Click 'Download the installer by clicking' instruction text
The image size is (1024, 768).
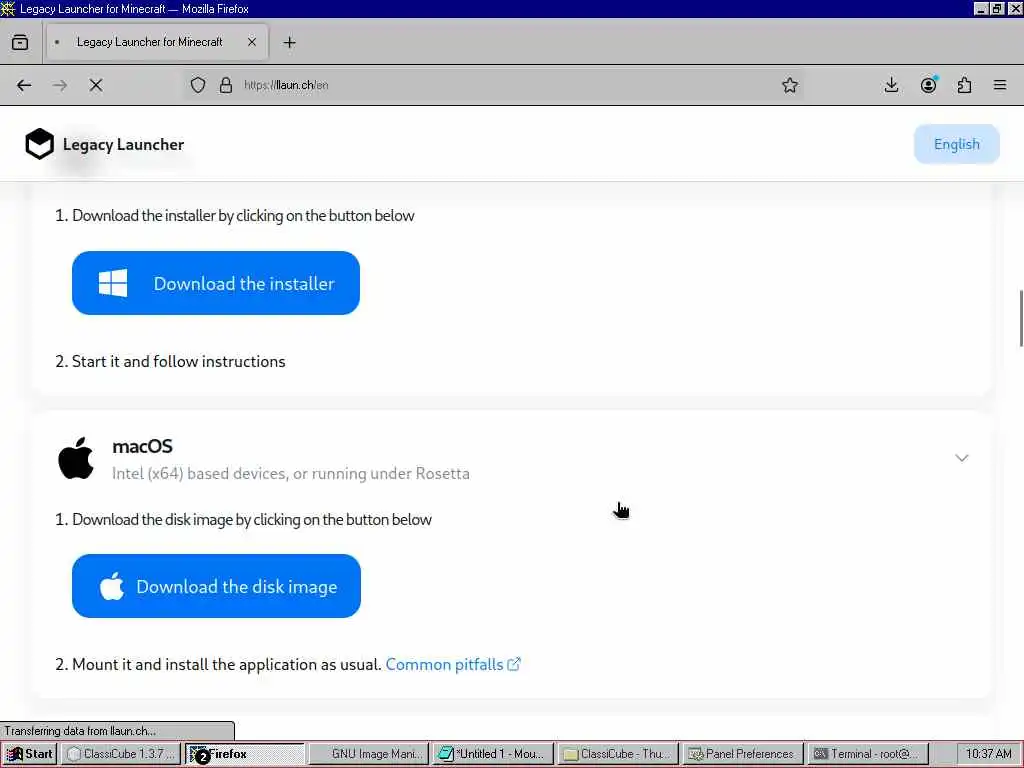click(243, 216)
